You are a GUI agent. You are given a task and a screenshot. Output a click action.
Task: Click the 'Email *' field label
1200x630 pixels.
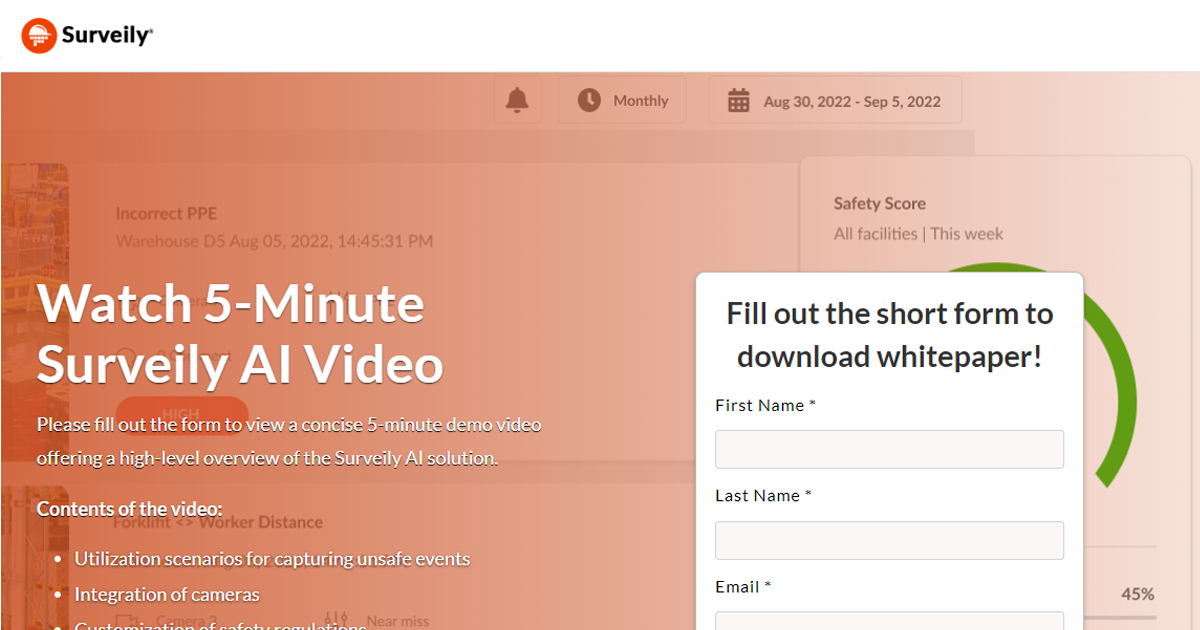(x=743, y=587)
